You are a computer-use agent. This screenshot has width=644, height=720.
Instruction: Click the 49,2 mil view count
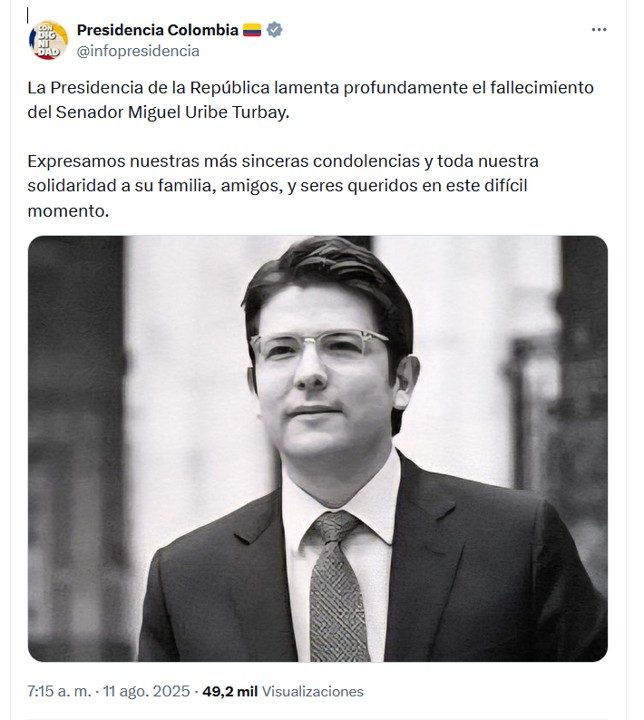pos(230,691)
